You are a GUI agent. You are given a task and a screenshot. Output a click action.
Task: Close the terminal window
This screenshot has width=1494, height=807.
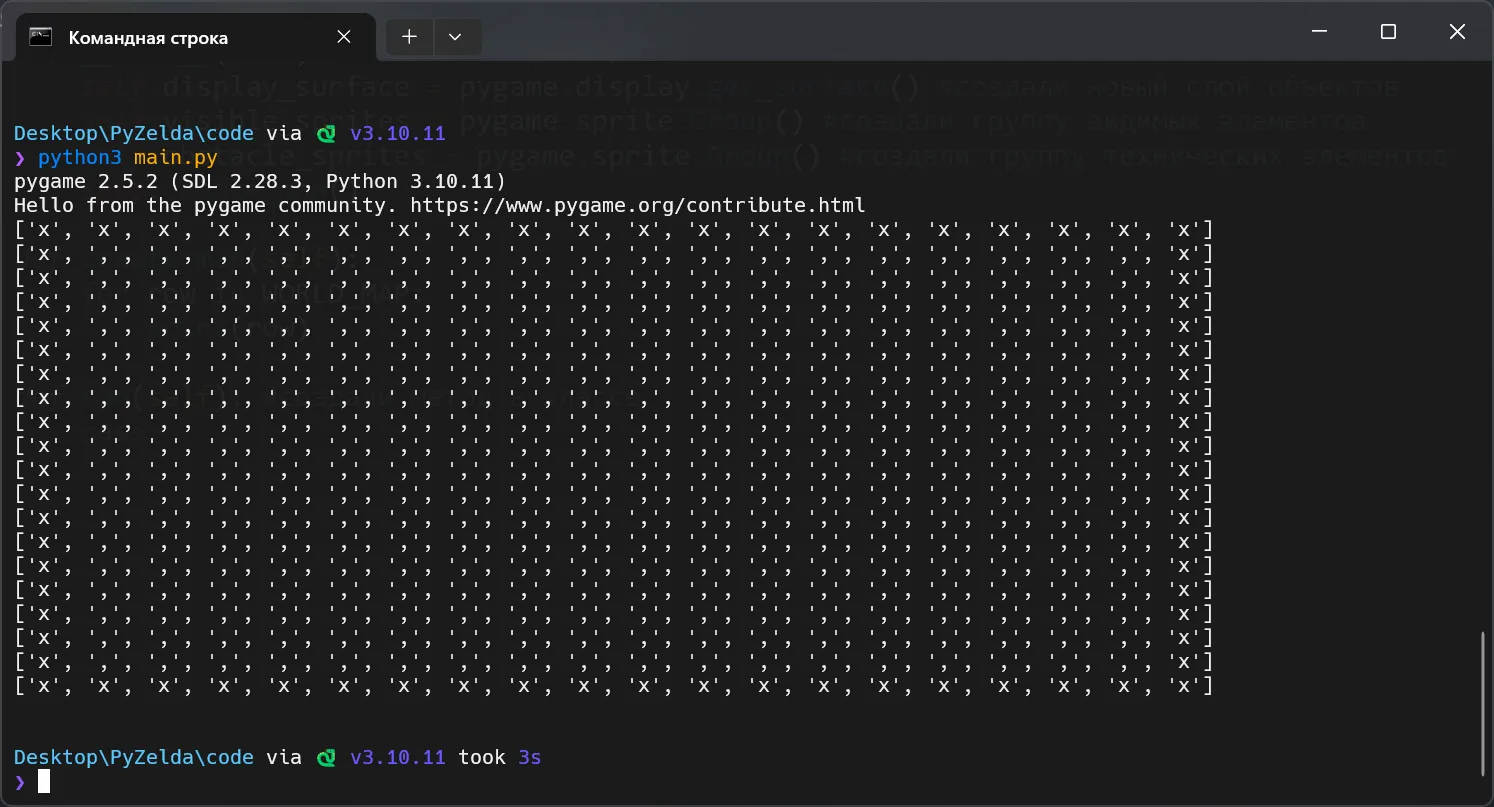coord(1457,32)
